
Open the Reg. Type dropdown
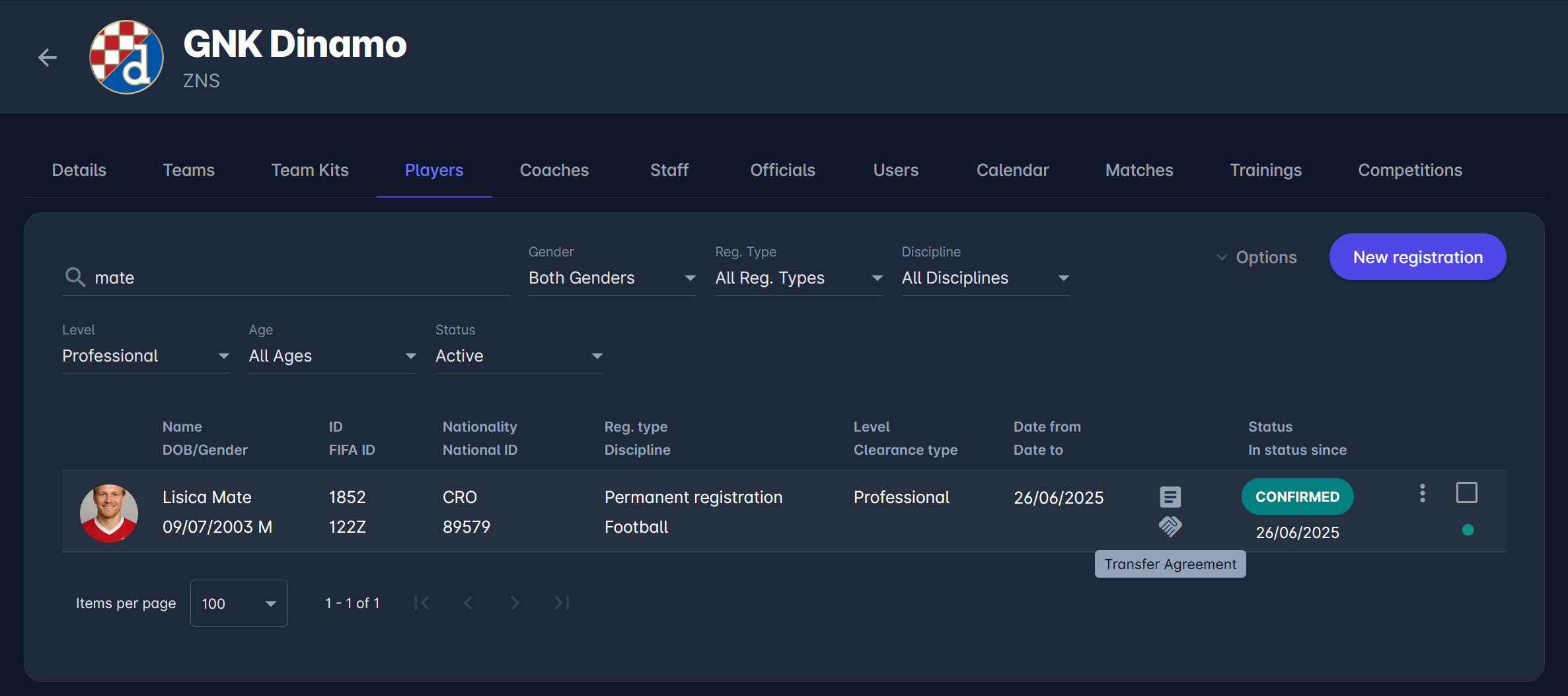coord(799,278)
